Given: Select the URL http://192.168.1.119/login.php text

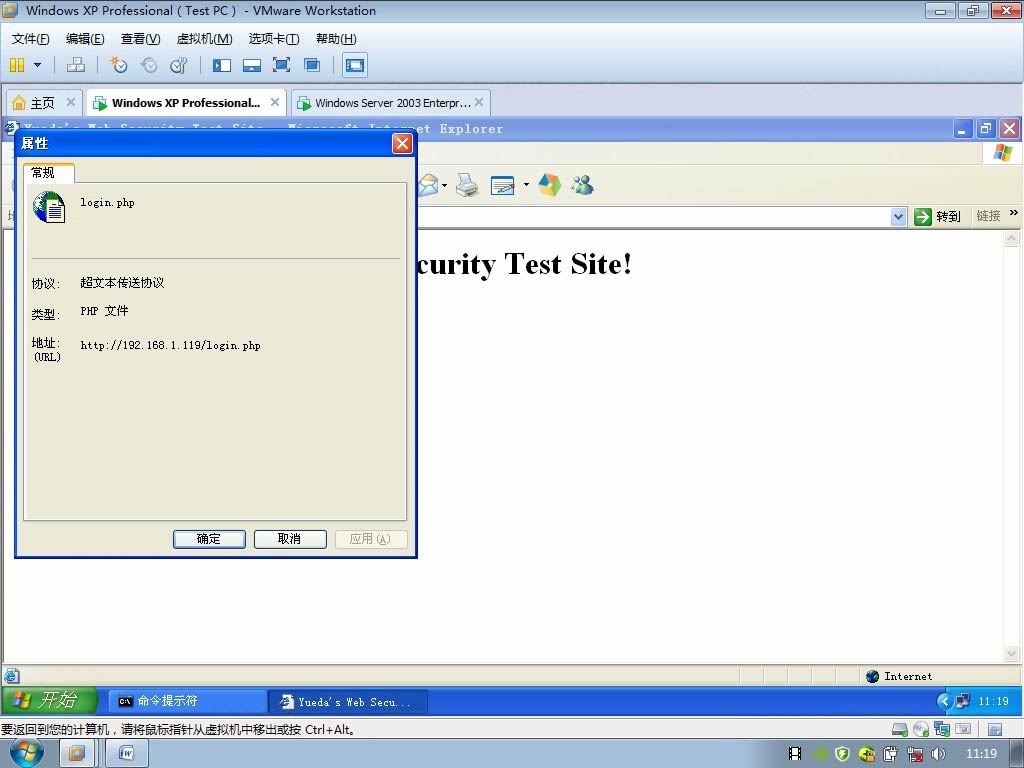Looking at the screenshot, I should tap(170, 345).
